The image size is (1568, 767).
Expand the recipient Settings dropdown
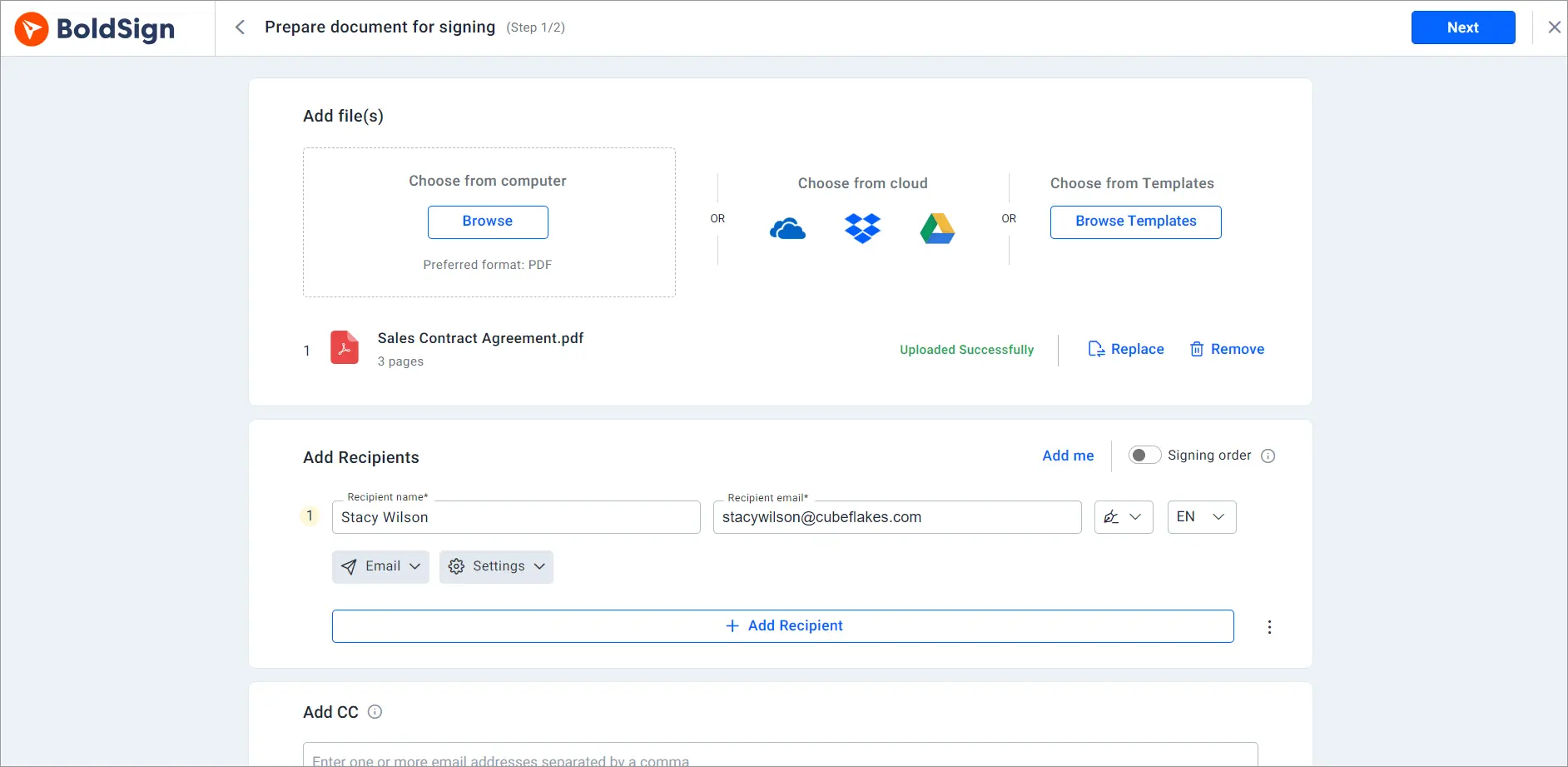coord(496,566)
